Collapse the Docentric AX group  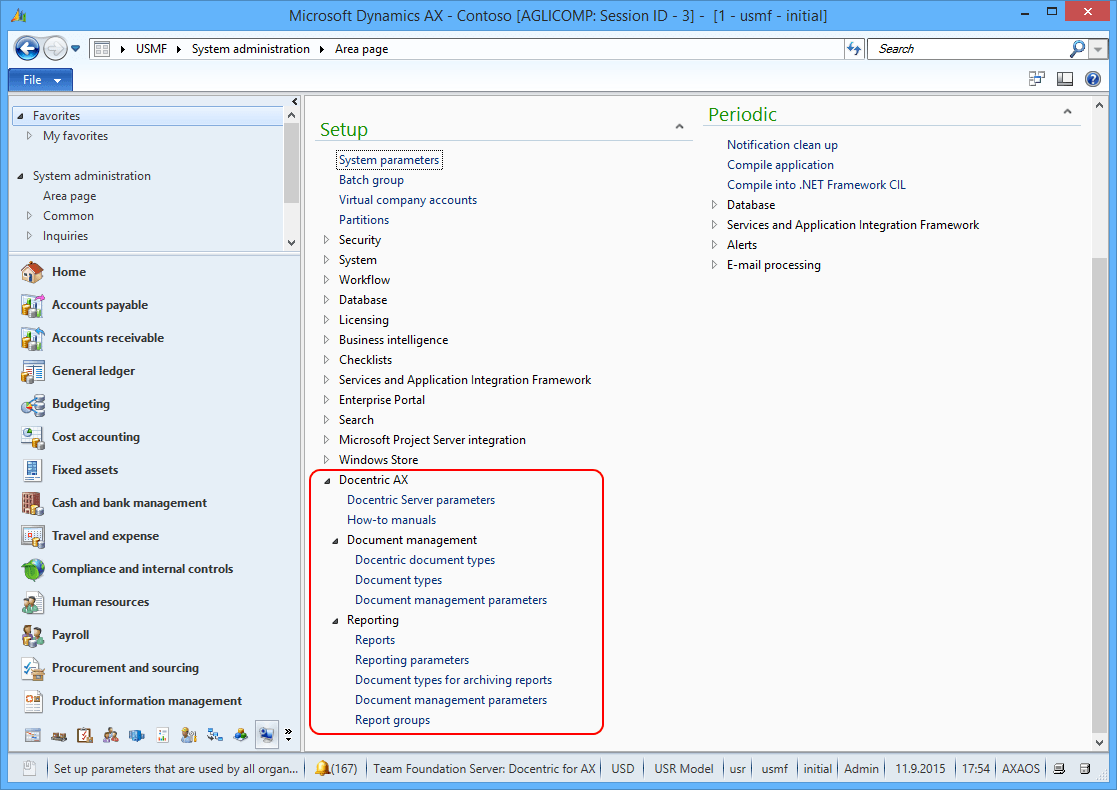click(327, 480)
